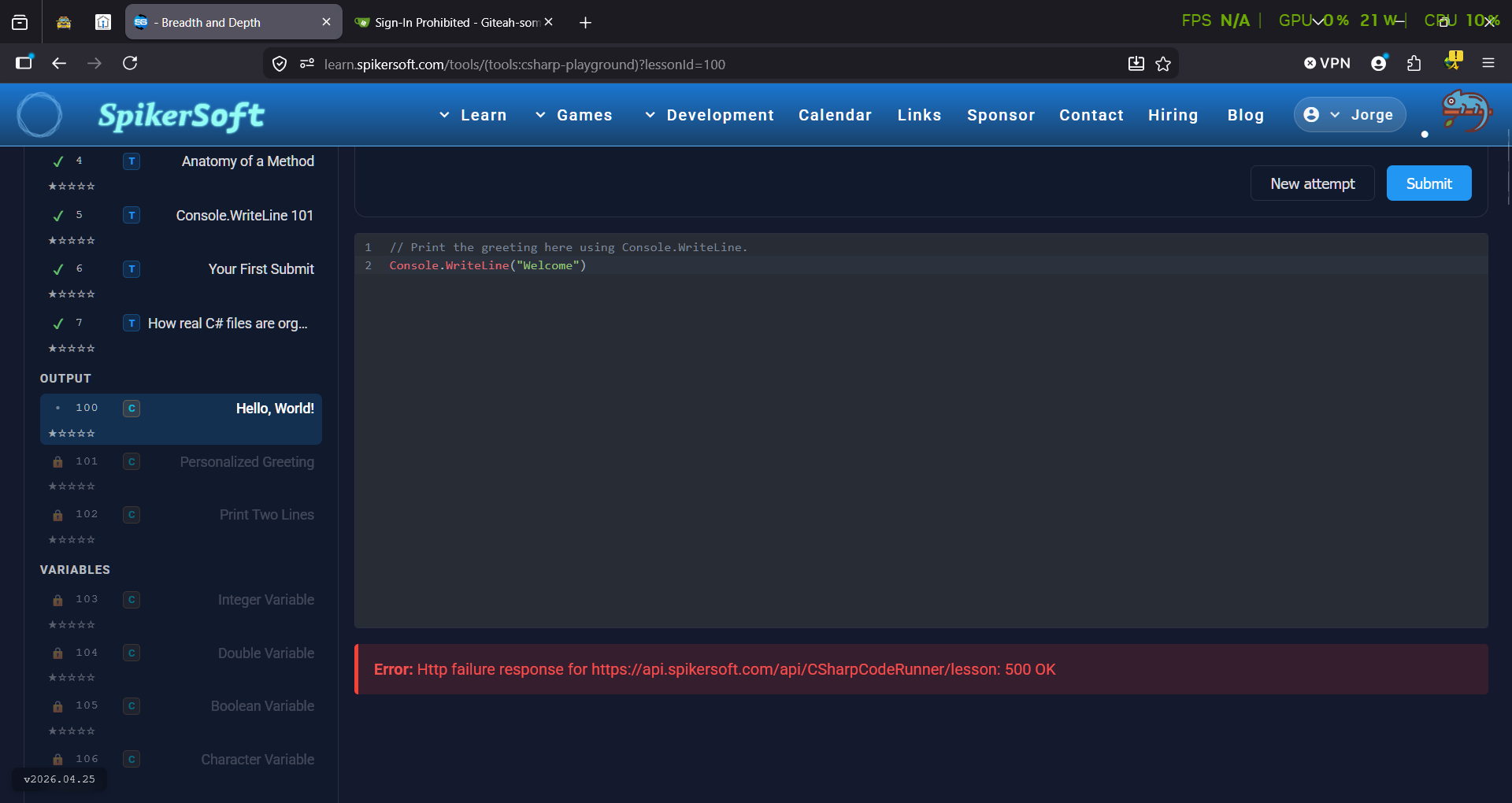
Task: Open a new browser tab
Action: pyautogui.click(x=585, y=23)
